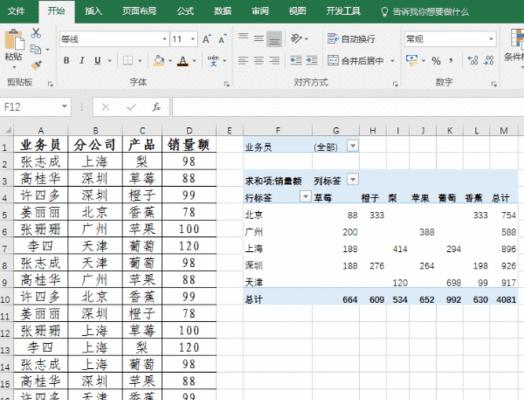Open 列标签 filter dropdown
The width and height of the screenshot is (524, 400).
(x=352, y=179)
